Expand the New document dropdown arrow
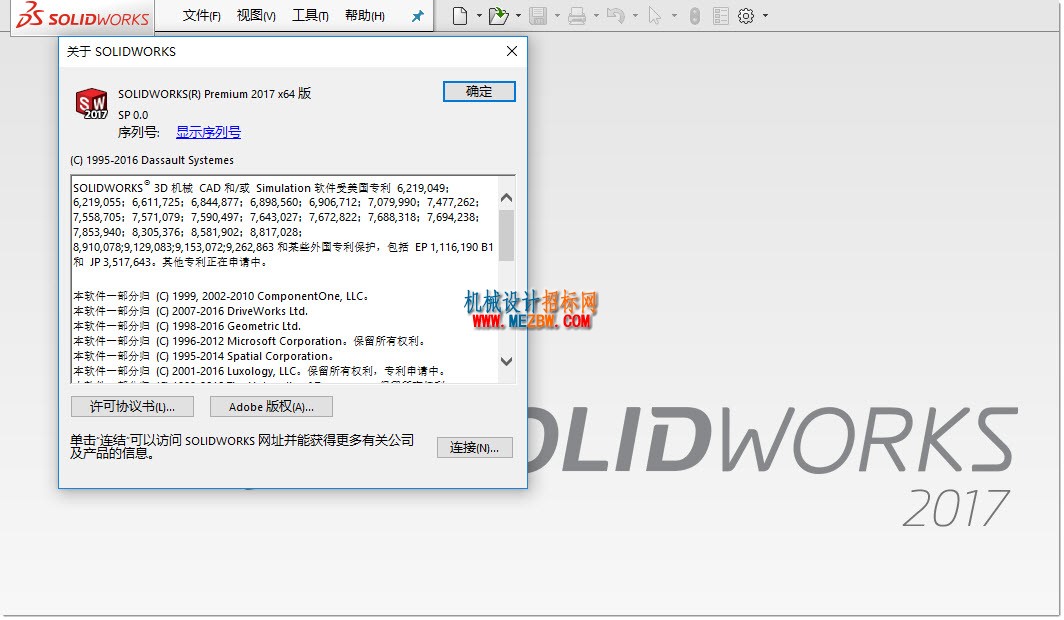The image size is (1064, 620). point(479,16)
